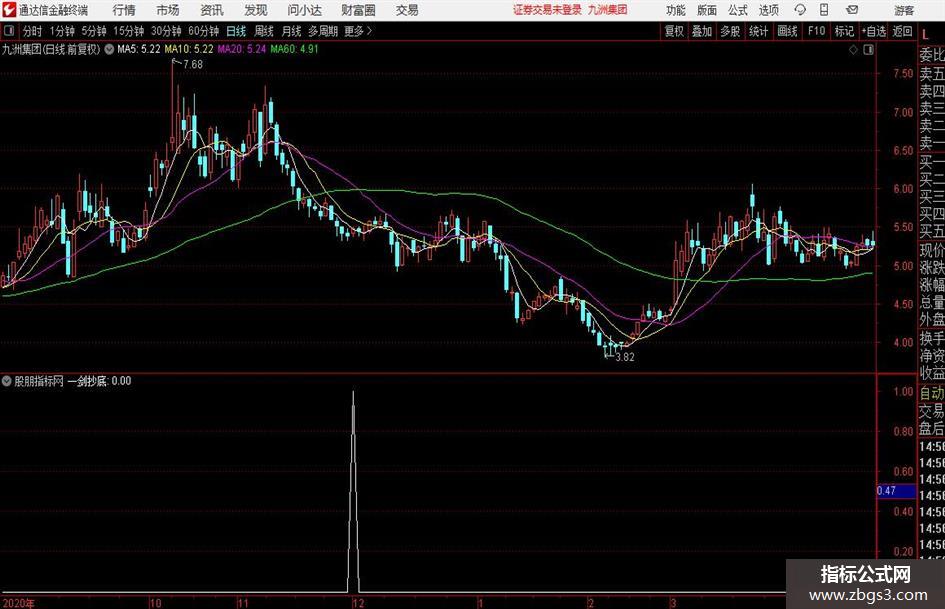This screenshot has width=945, height=609.
Task: Switch to the 5分钟 period tab
Action: tap(93, 31)
